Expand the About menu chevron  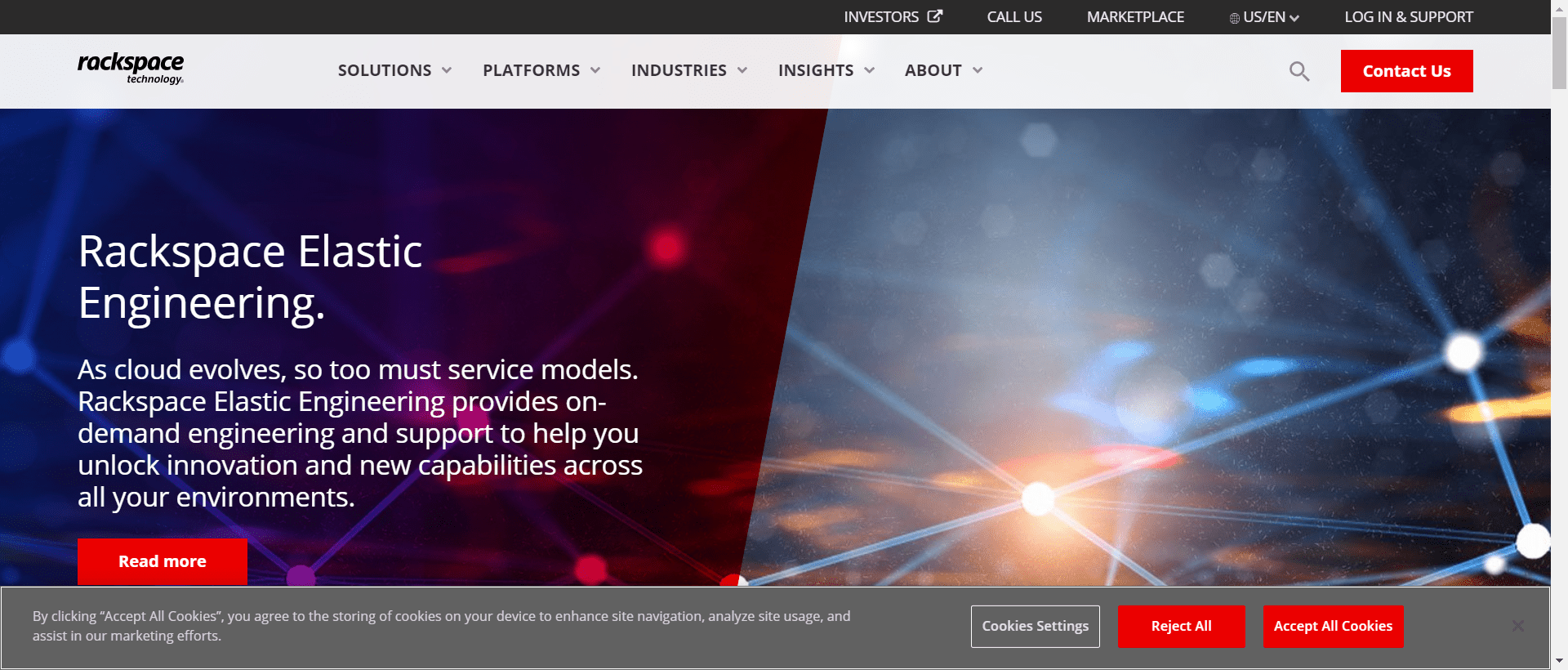pyautogui.click(x=978, y=70)
